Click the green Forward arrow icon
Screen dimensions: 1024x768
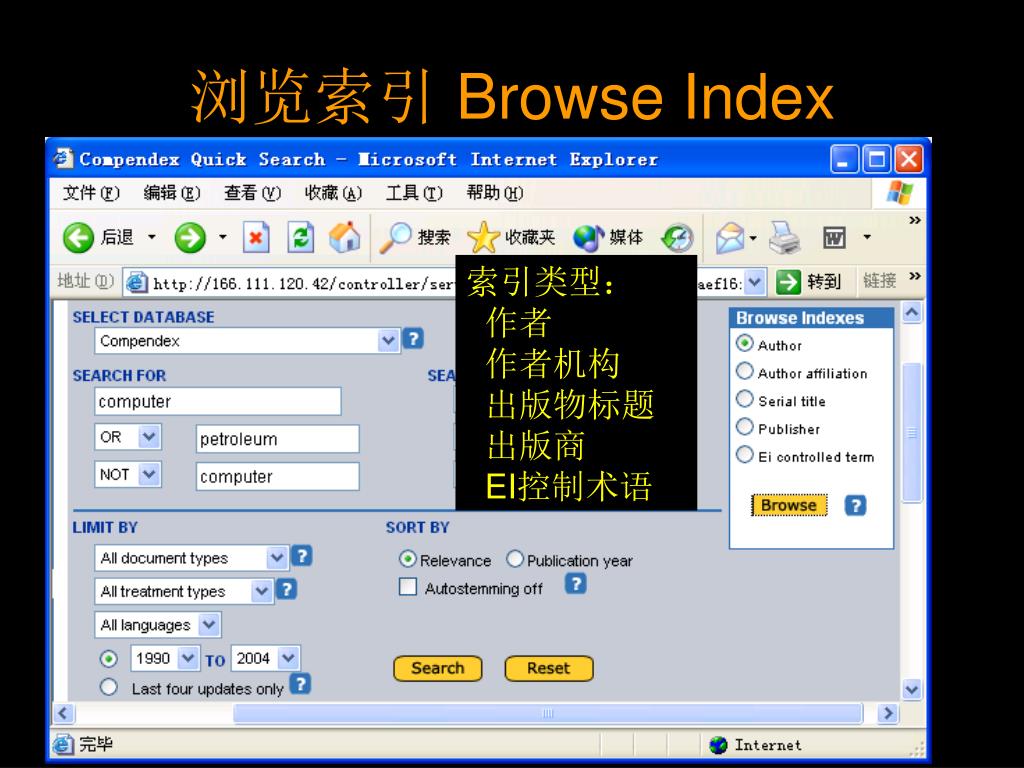[x=190, y=238]
